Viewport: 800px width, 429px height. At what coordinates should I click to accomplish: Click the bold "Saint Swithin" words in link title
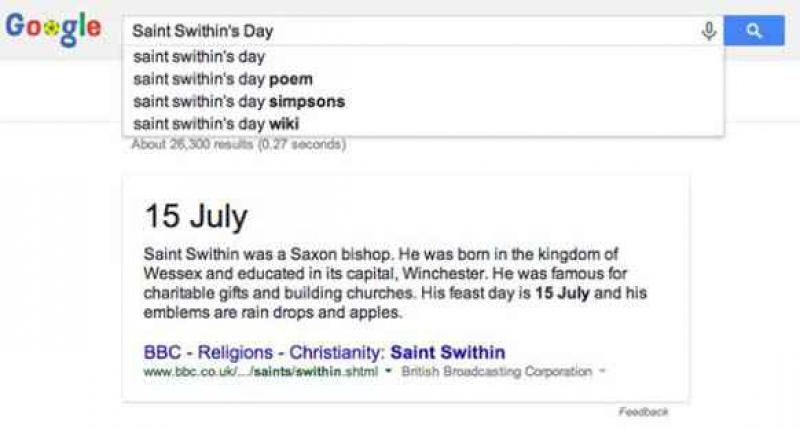tap(447, 352)
